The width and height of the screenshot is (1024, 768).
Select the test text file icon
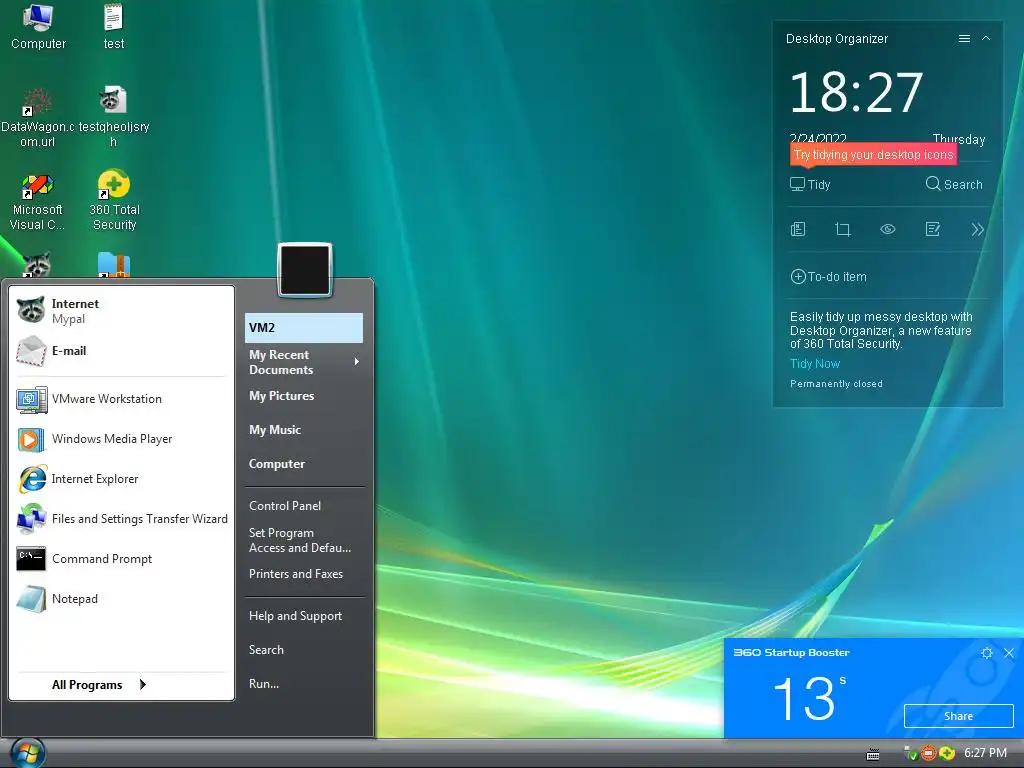pos(114,26)
